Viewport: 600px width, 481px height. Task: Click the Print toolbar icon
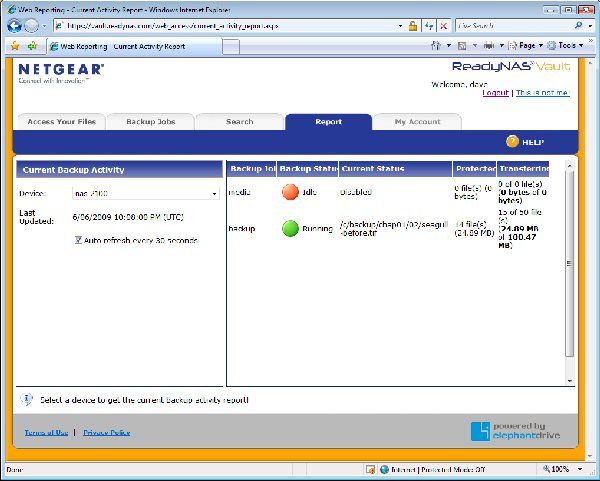click(489, 46)
